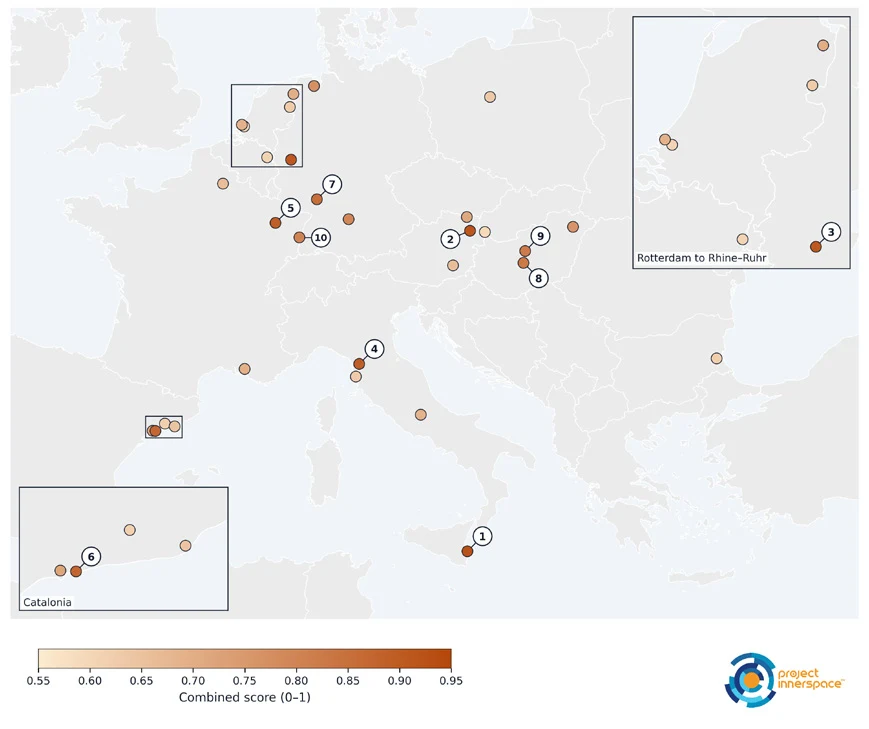The height and width of the screenshot is (729, 869).
Task: Select the circled number 10 label
Action: pyautogui.click(x=320, y=238)
